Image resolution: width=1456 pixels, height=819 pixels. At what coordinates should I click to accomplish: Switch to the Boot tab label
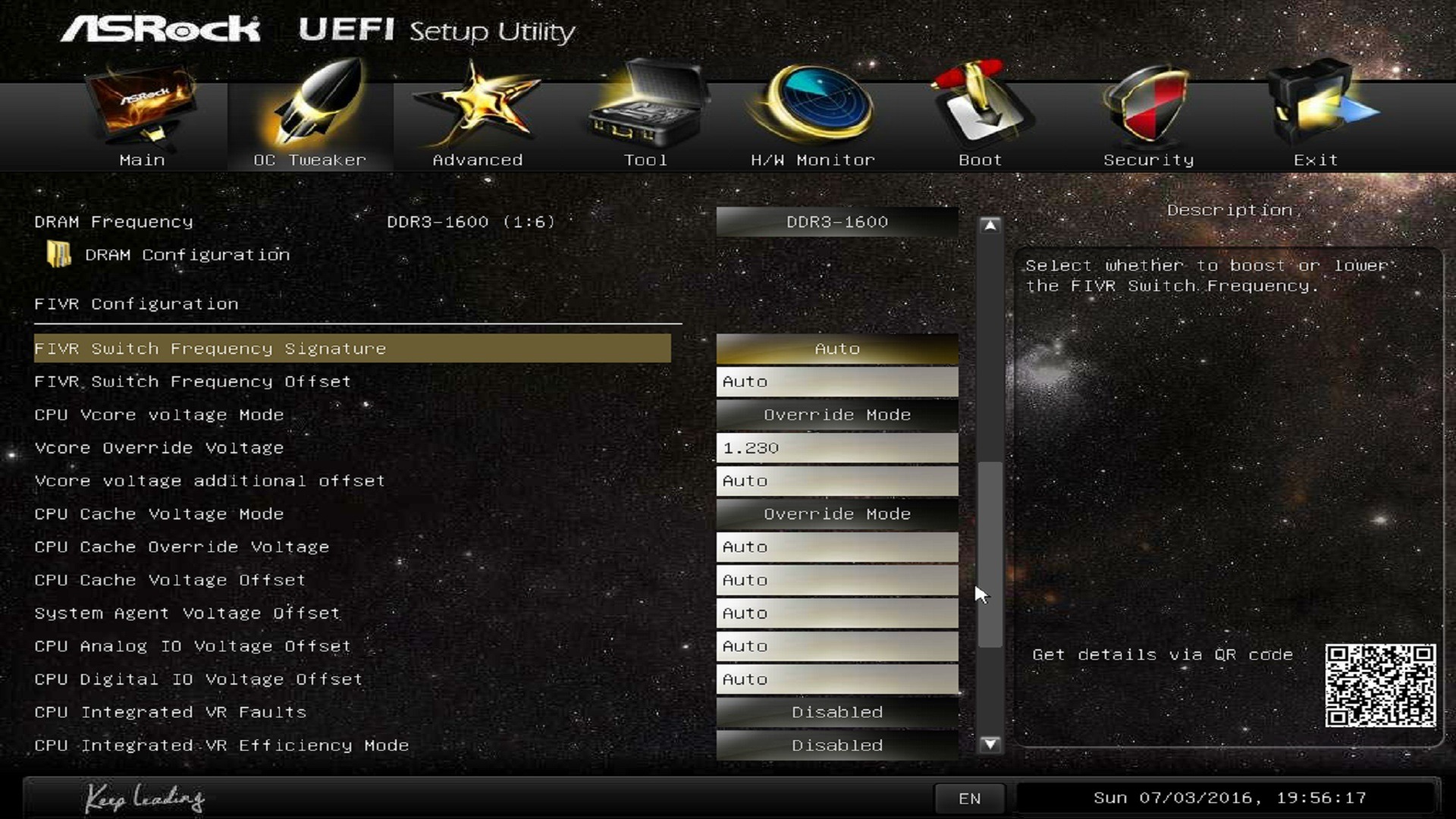point(980,160)
